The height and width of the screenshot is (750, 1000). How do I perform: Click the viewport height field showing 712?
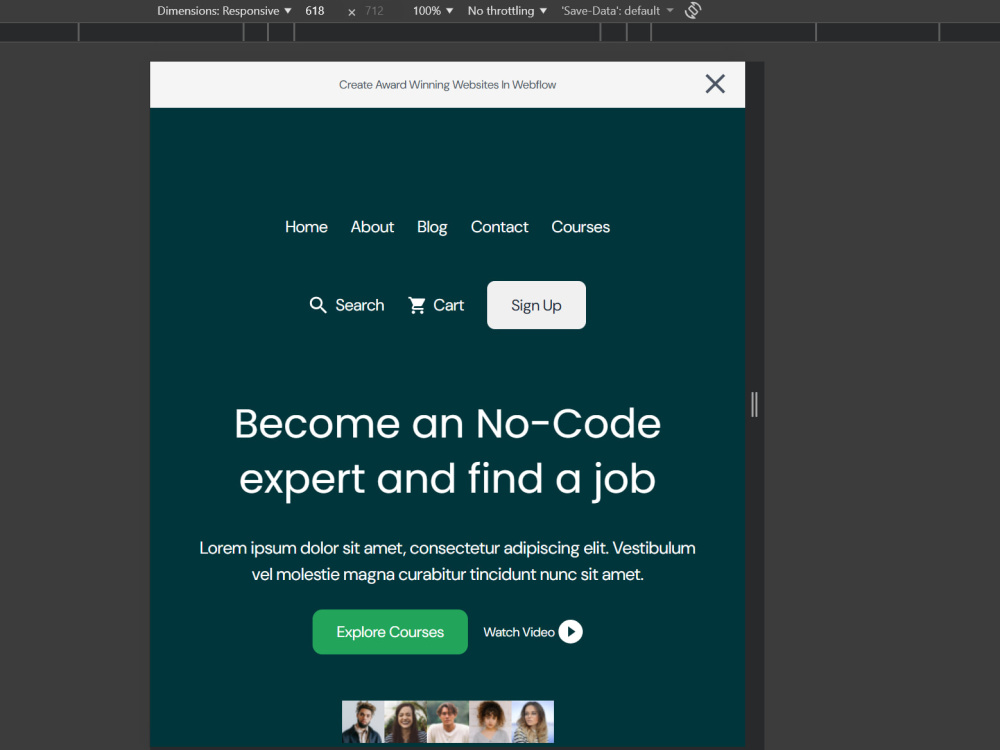tap(374, 11)
